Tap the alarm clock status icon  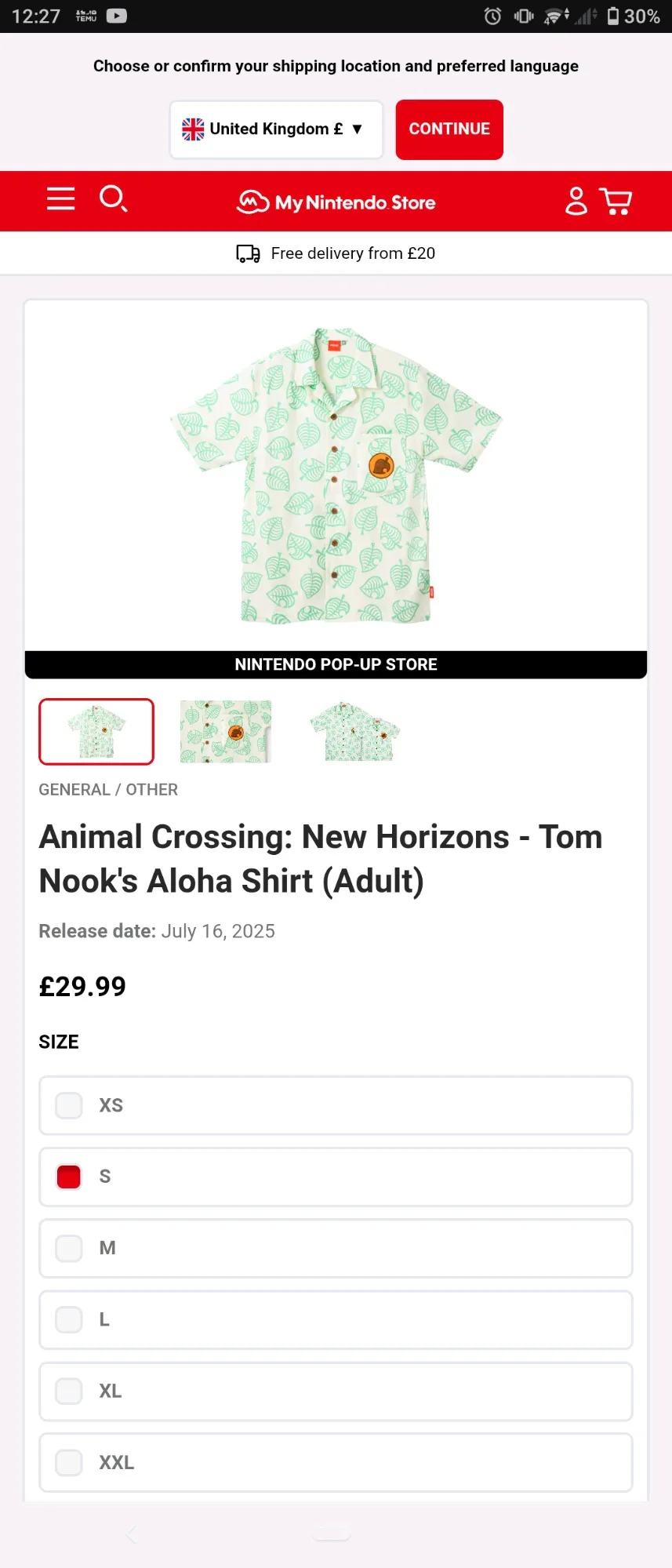coord(492,16)
